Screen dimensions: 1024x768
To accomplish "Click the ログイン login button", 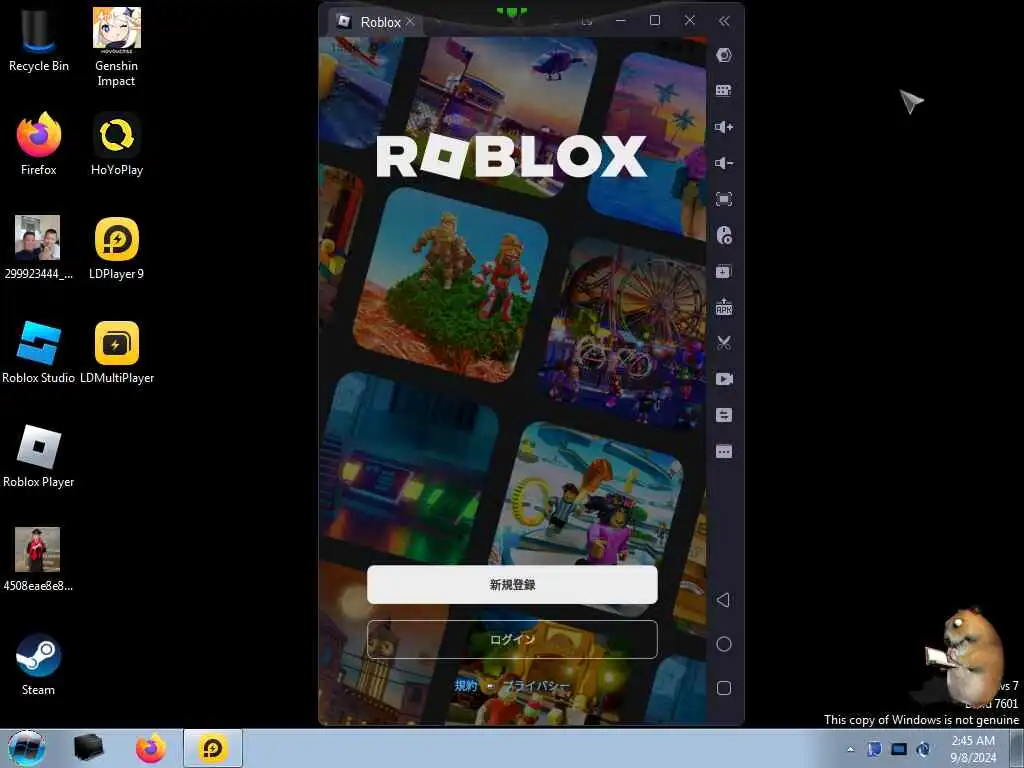I will 512,639.
